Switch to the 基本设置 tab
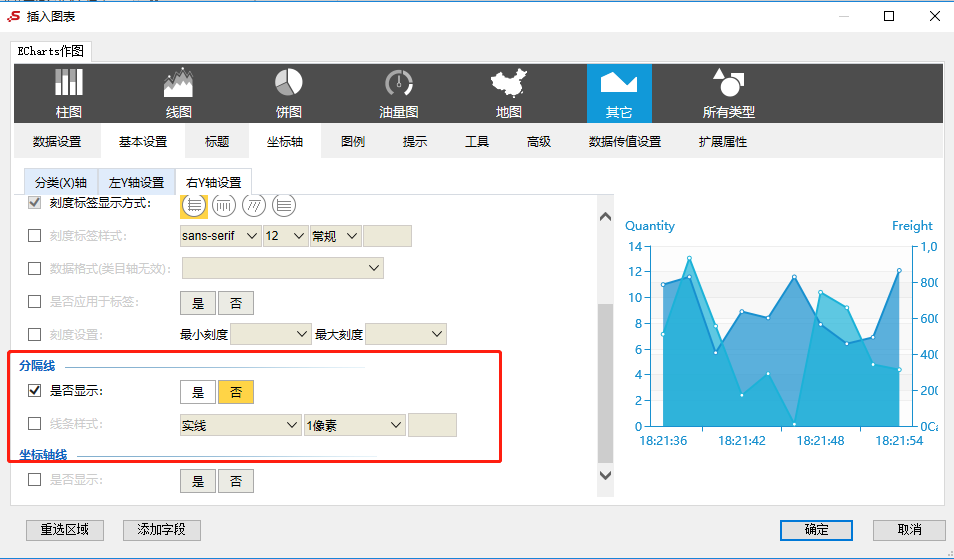The height and width of the screenshot is (559, 954). pyautogui.click(x=143, y=142)
